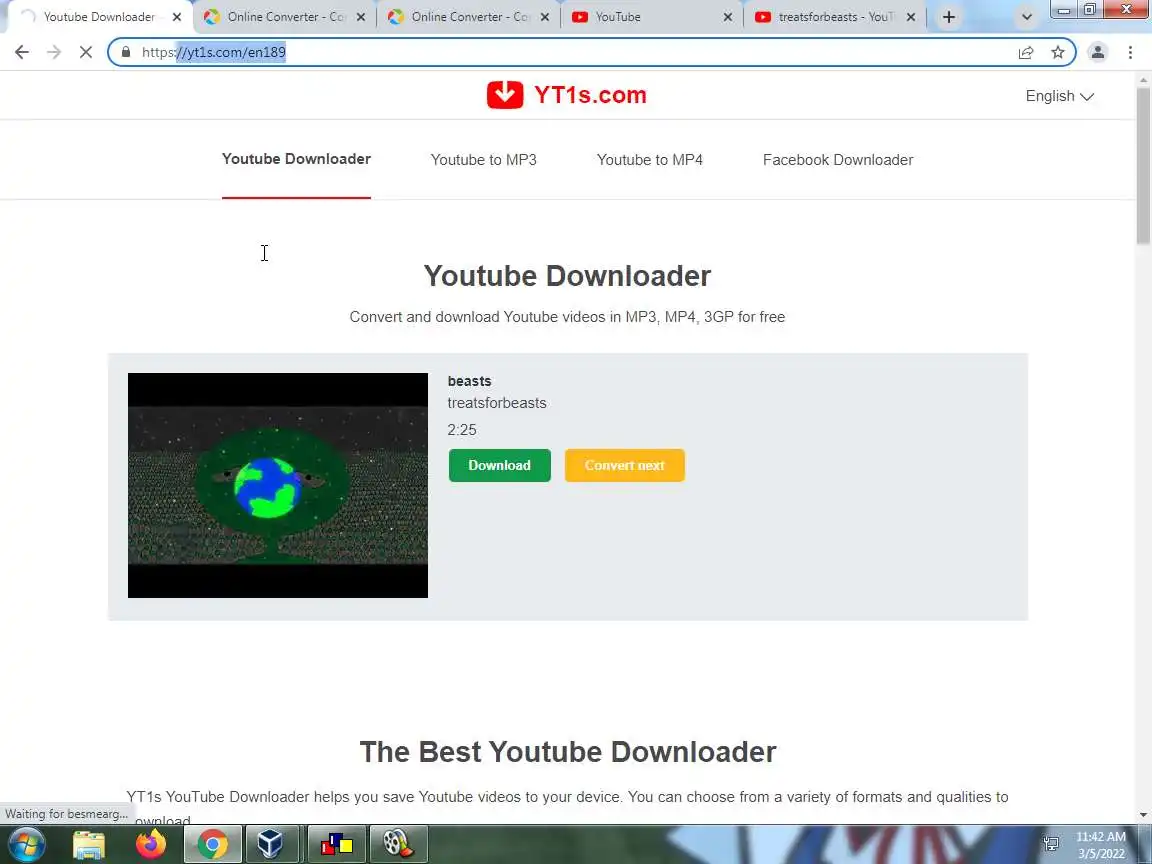Click the Chrome taskbar icon
This screenshot has width=1152, height=864.
[x=212, y=844]
